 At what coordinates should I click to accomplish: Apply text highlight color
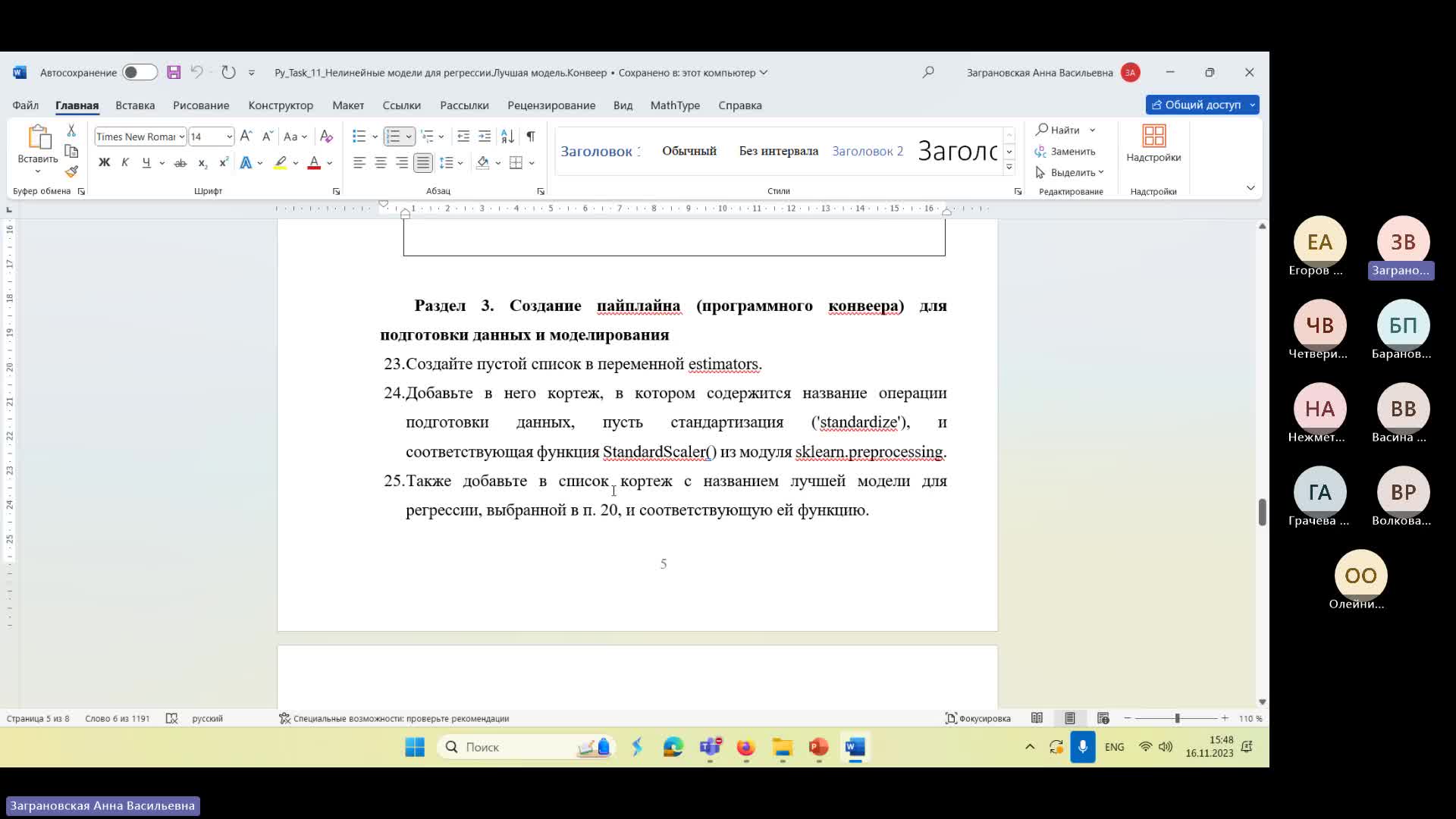281,162
